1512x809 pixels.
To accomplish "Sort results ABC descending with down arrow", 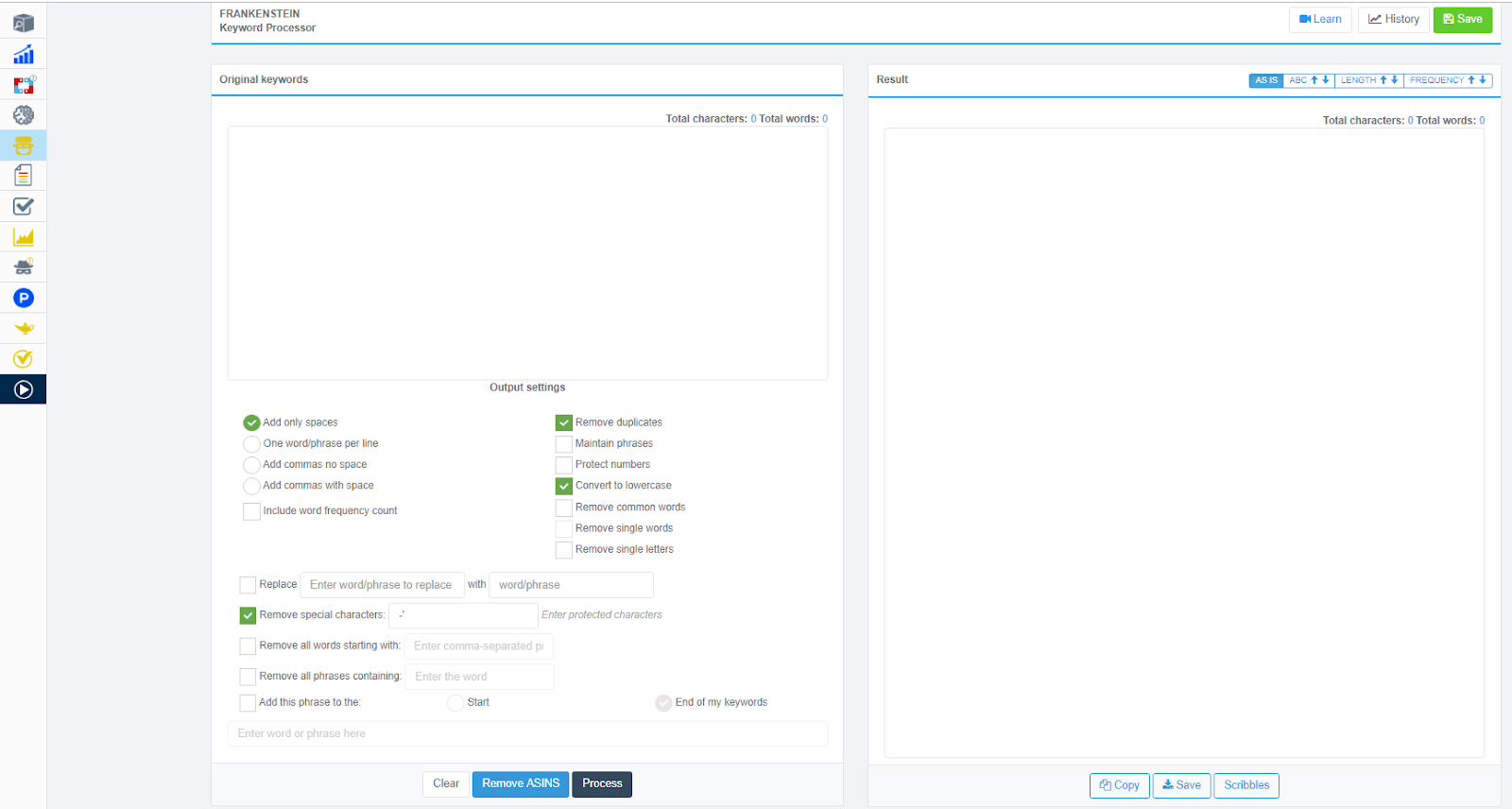I will [x=1326, y=80].
